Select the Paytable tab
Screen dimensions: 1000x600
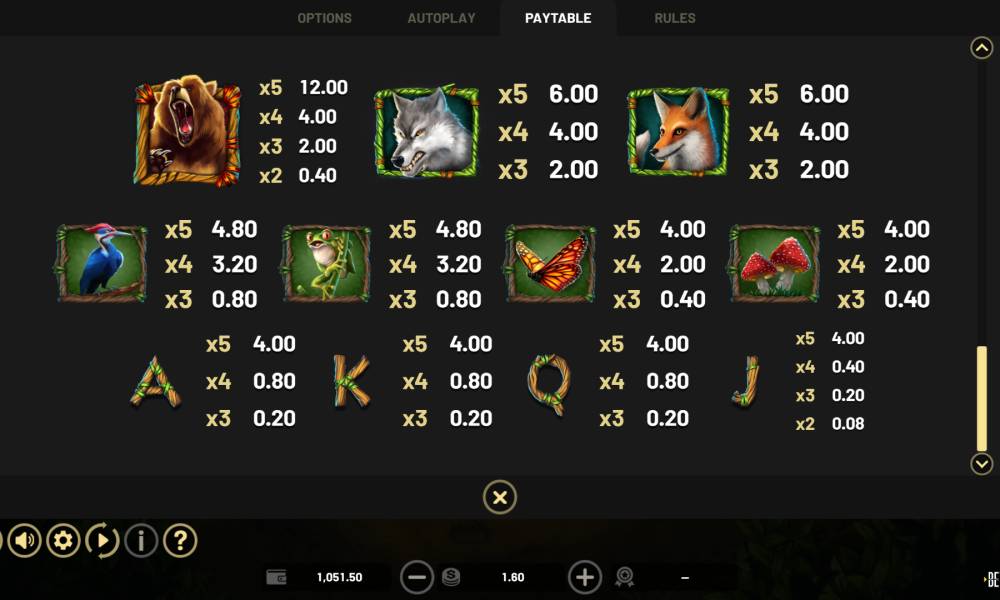558,18
